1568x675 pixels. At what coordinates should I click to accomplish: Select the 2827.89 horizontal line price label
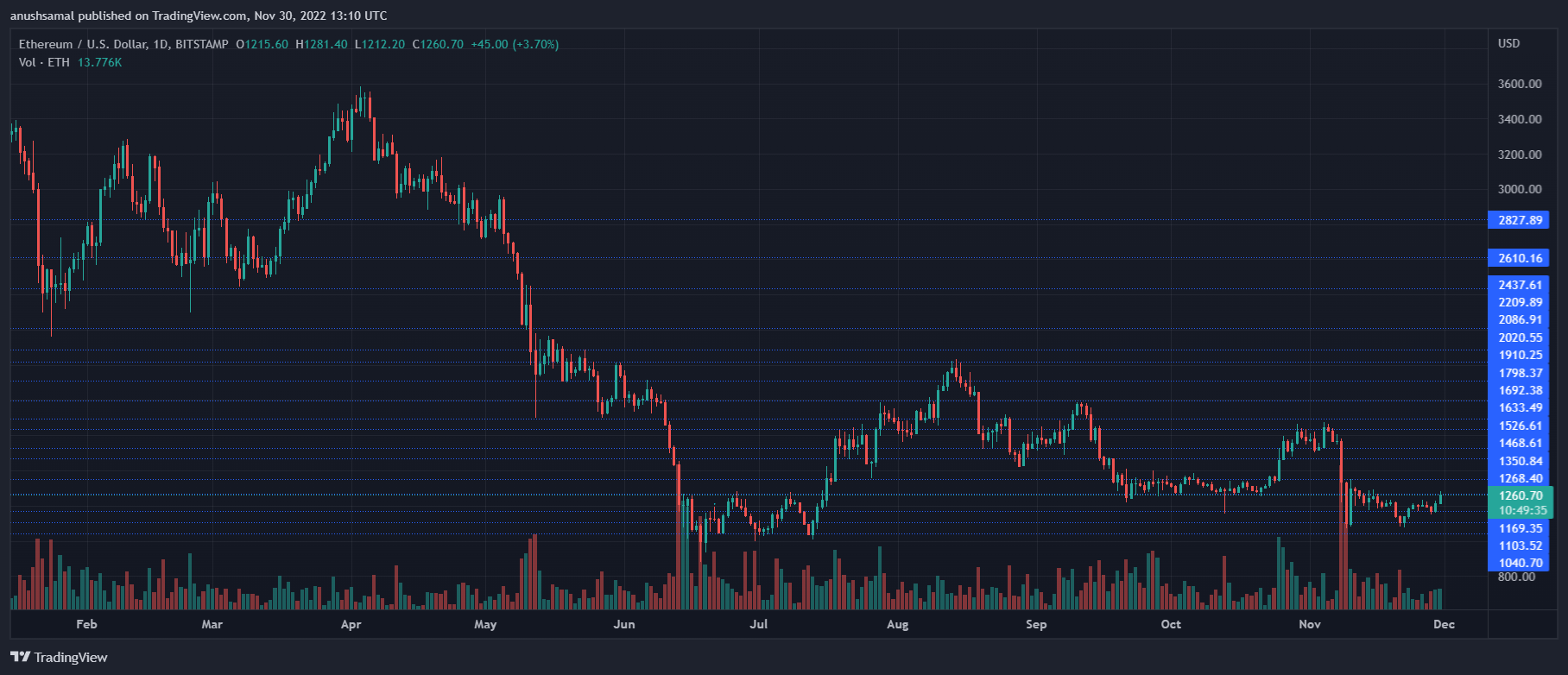coord(1520,220)
